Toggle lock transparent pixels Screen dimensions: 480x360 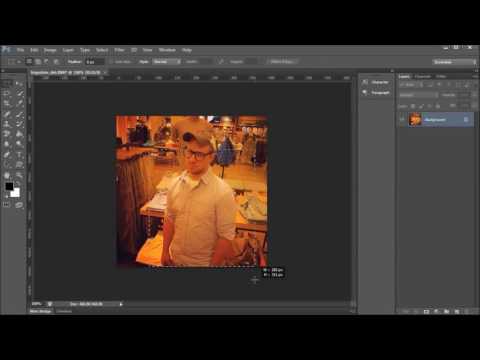pyautogui.click(x=413, y=106)
